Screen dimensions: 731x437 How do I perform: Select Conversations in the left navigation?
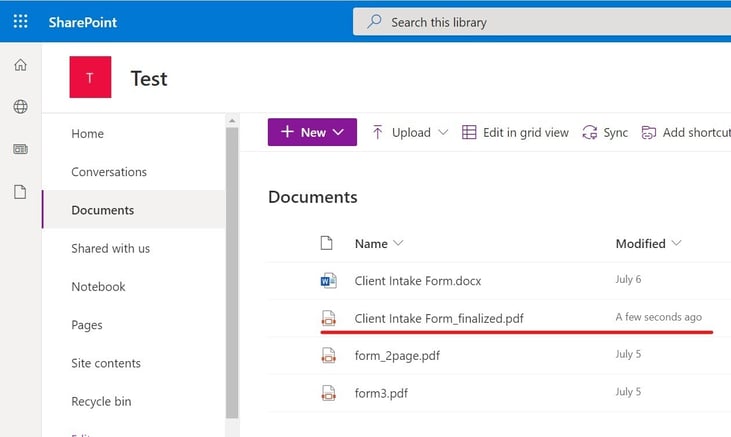109,172
